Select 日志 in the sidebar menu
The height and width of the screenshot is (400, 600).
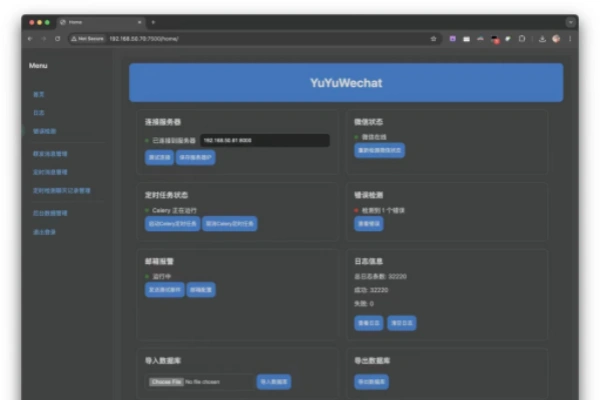38,113
